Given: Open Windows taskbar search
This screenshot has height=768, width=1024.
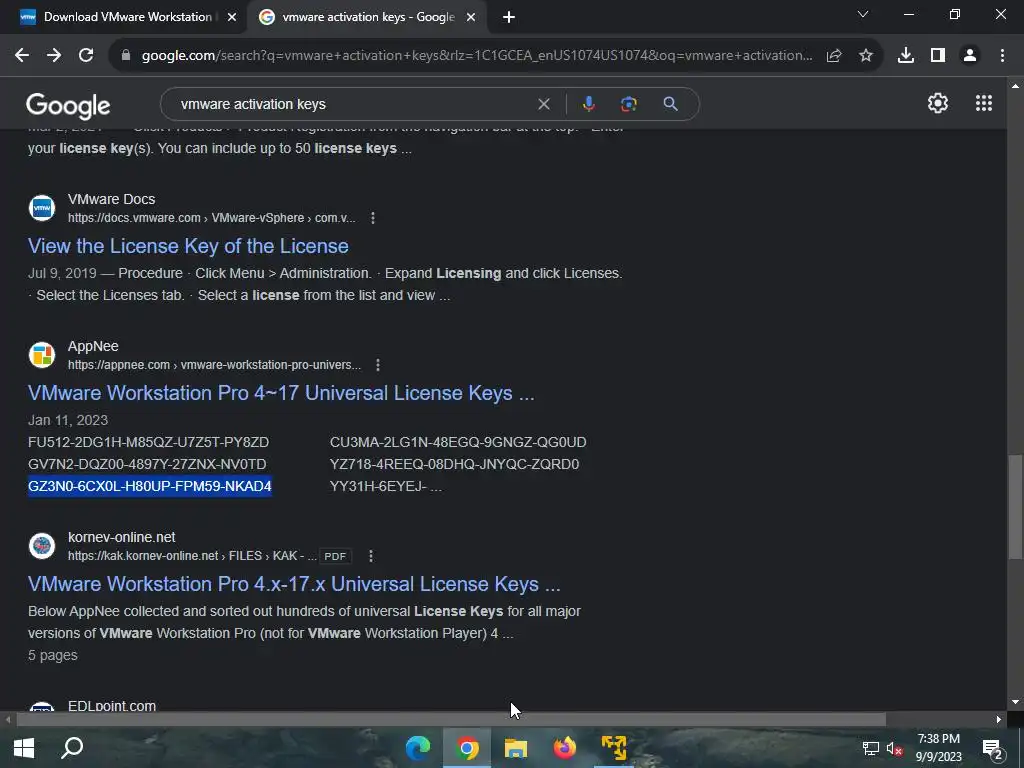Looking at the screenshot, I should tap(72, 748).
